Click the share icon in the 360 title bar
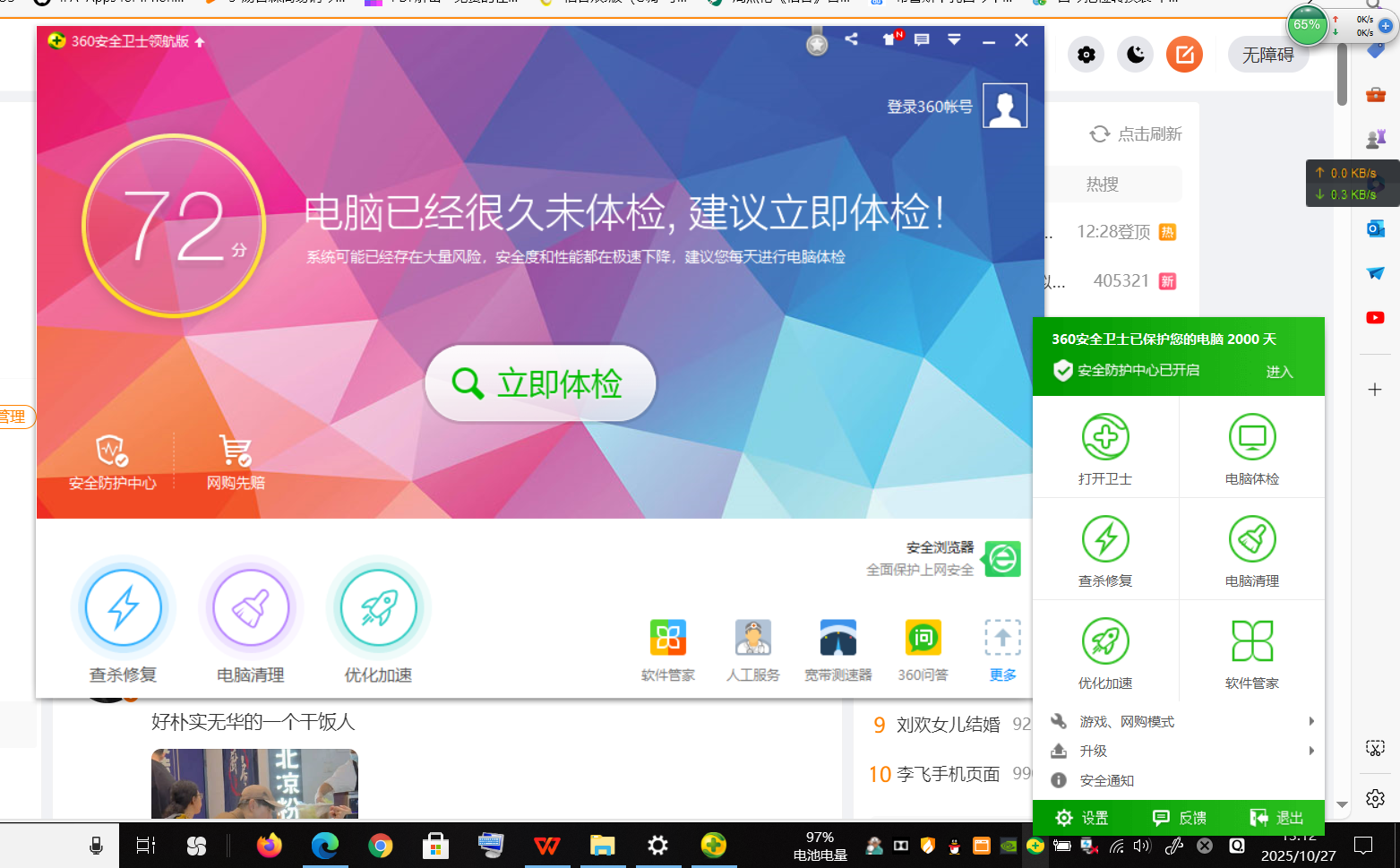This screenshot has height=868, width=1400. coord(852,39)
